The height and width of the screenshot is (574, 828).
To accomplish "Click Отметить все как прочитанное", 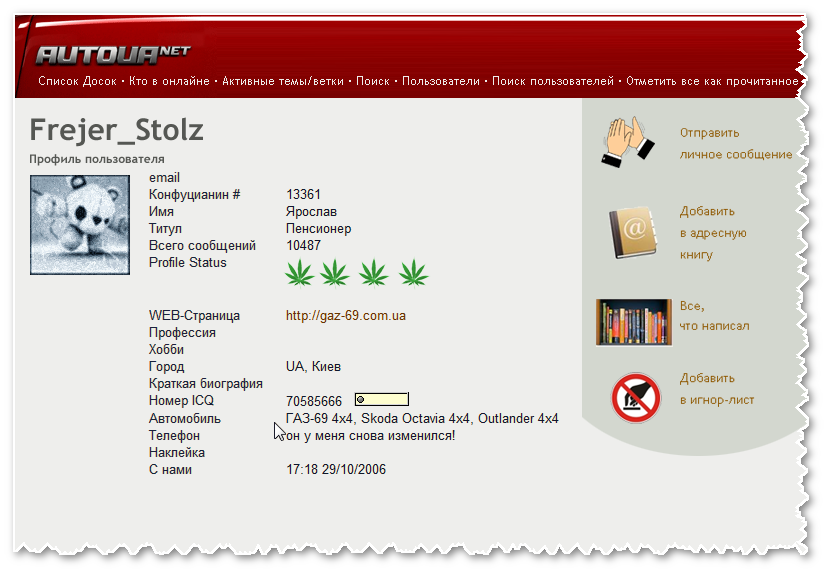I will pos(712,81).
